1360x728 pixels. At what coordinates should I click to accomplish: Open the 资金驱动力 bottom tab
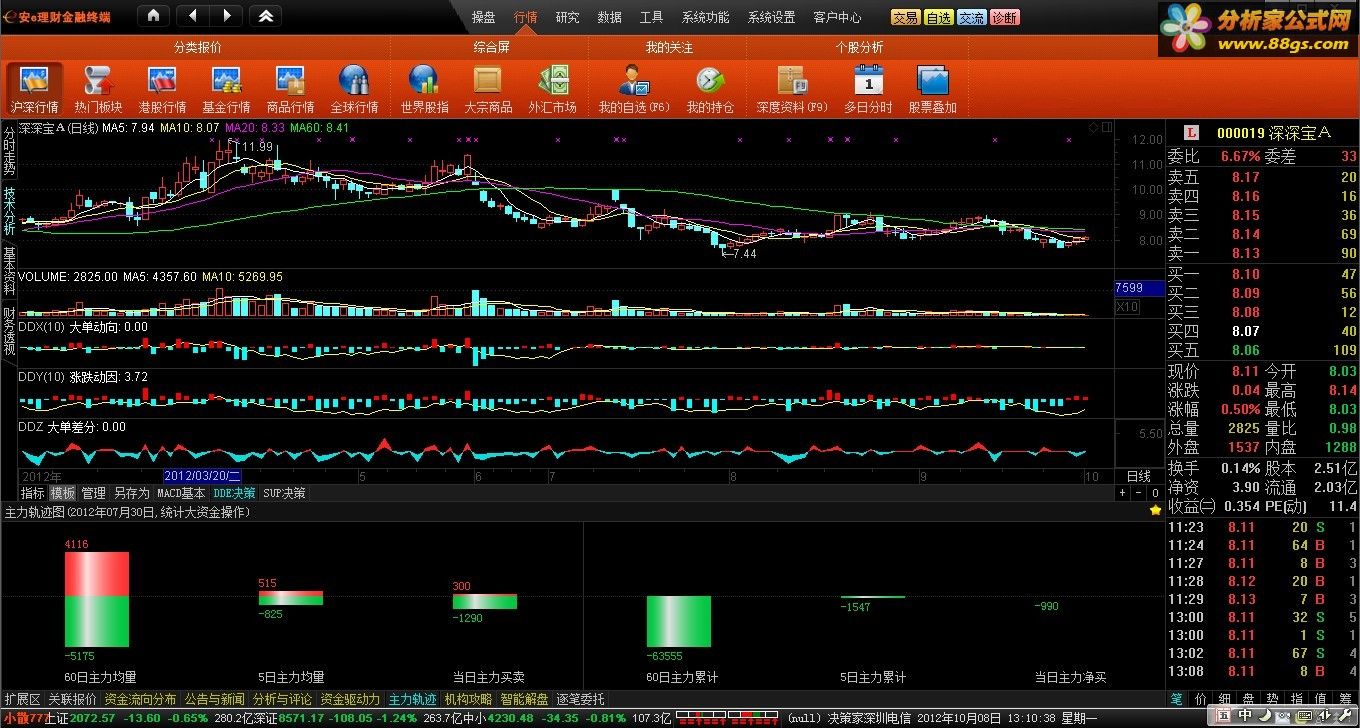(350, 699)
